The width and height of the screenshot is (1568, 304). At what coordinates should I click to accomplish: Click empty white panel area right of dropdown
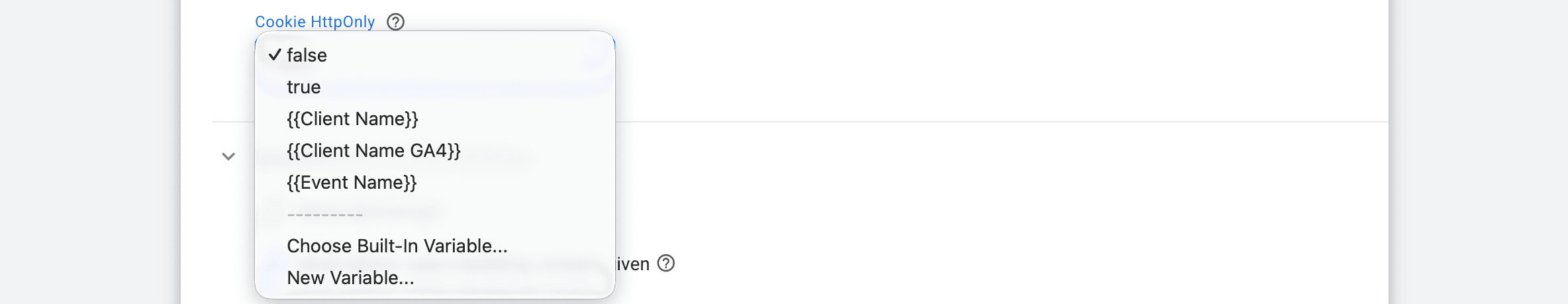(x=993, y=199)
